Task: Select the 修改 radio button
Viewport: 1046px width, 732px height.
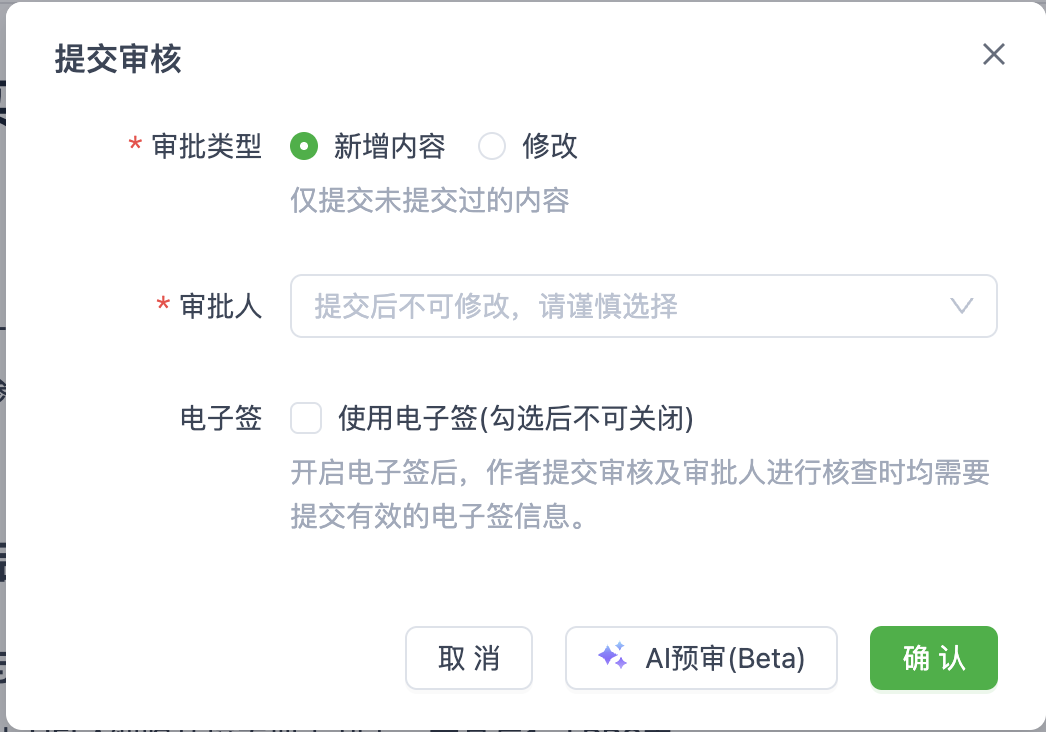Action: (491, 146)
